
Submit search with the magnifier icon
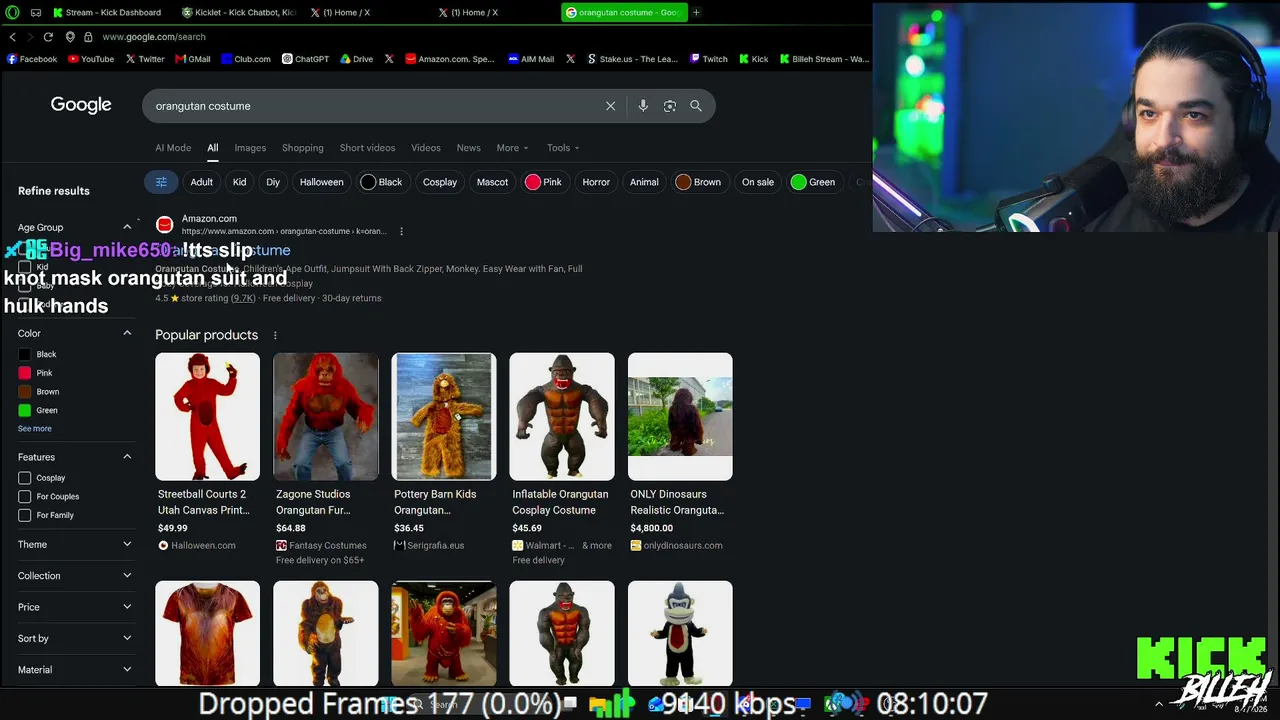coord(696,106)
